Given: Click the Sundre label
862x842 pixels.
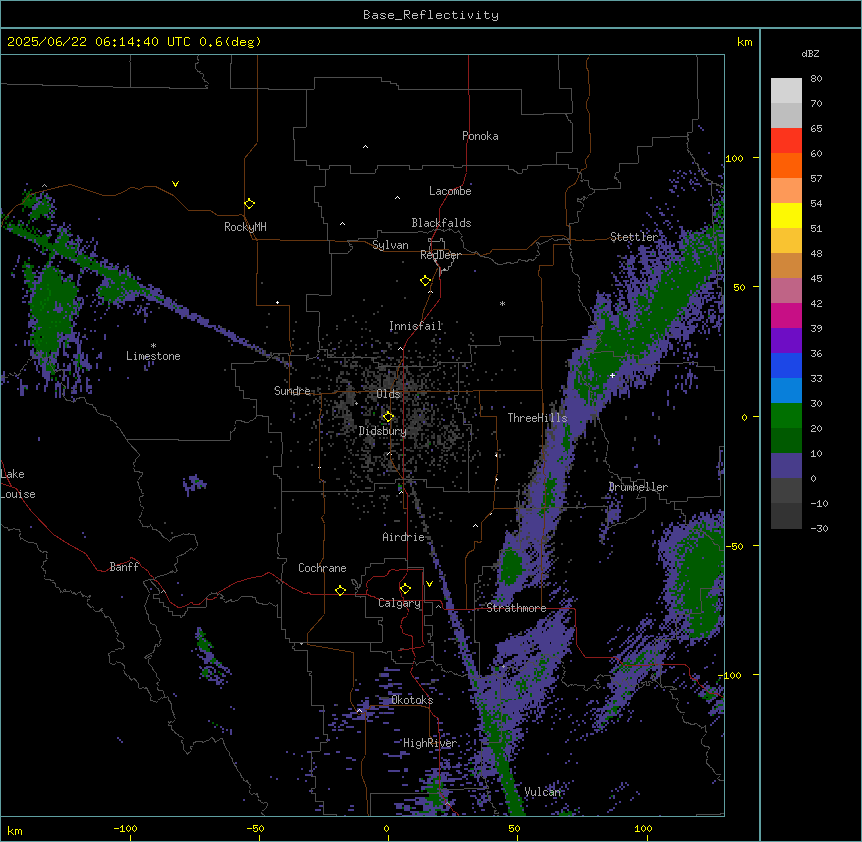Looking at the screenshot, I should (292, 391).
